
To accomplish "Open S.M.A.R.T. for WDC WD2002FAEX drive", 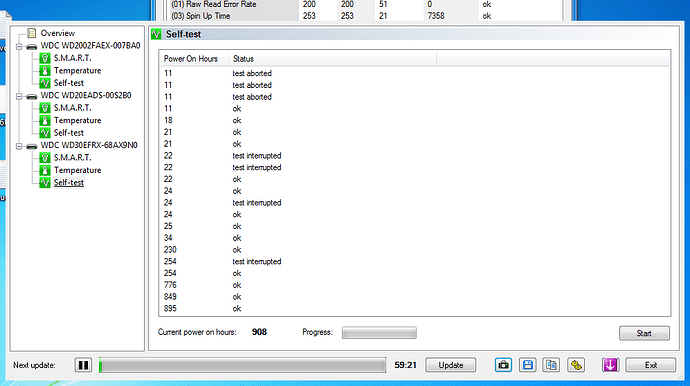I will (x=72, y=58).
